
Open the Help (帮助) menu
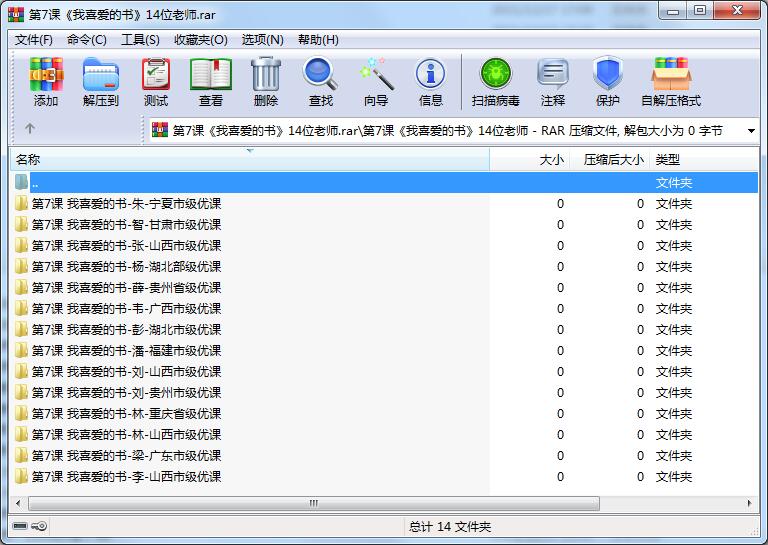click(x=318, y=40)
